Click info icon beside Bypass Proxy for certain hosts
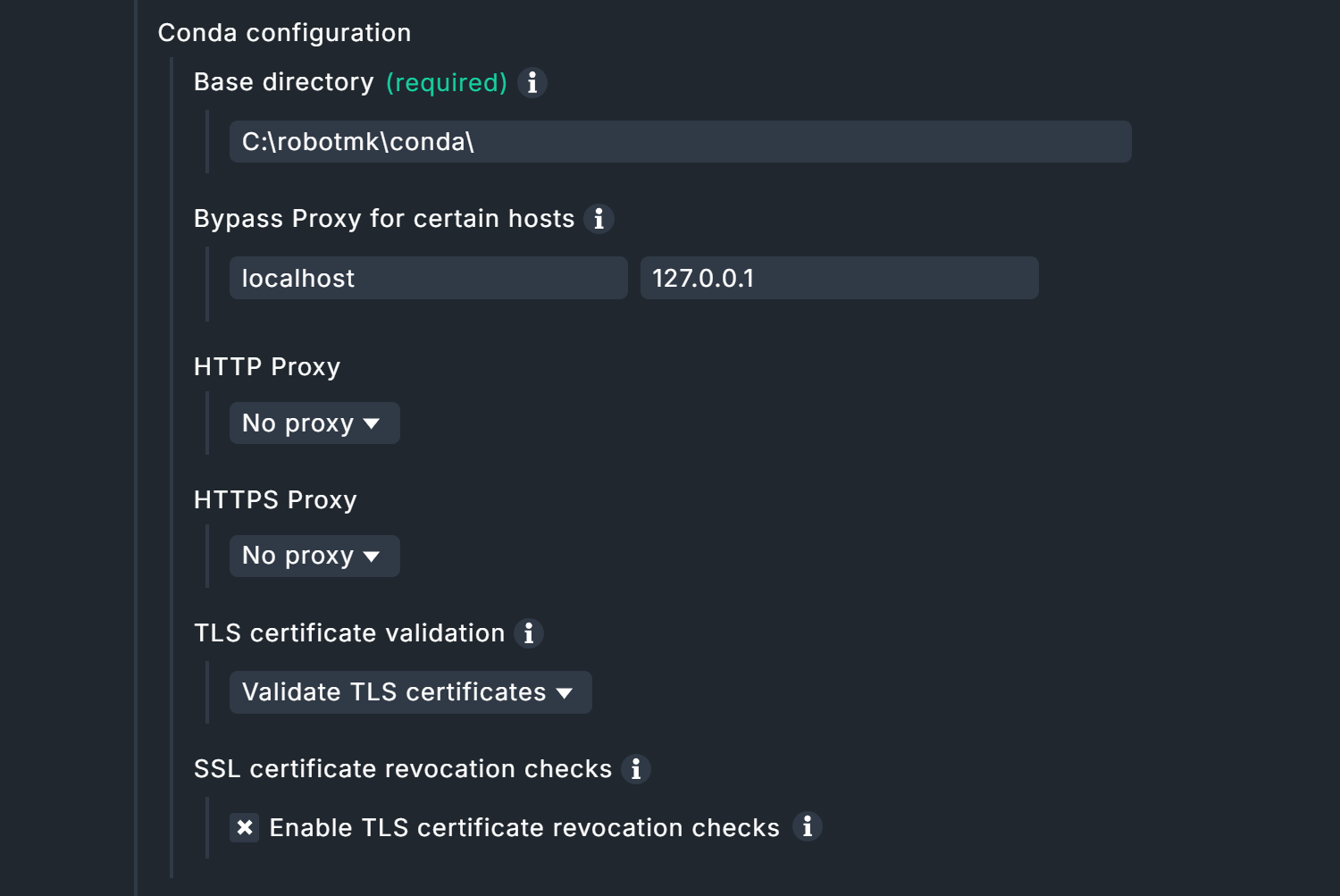 [599, 219]
